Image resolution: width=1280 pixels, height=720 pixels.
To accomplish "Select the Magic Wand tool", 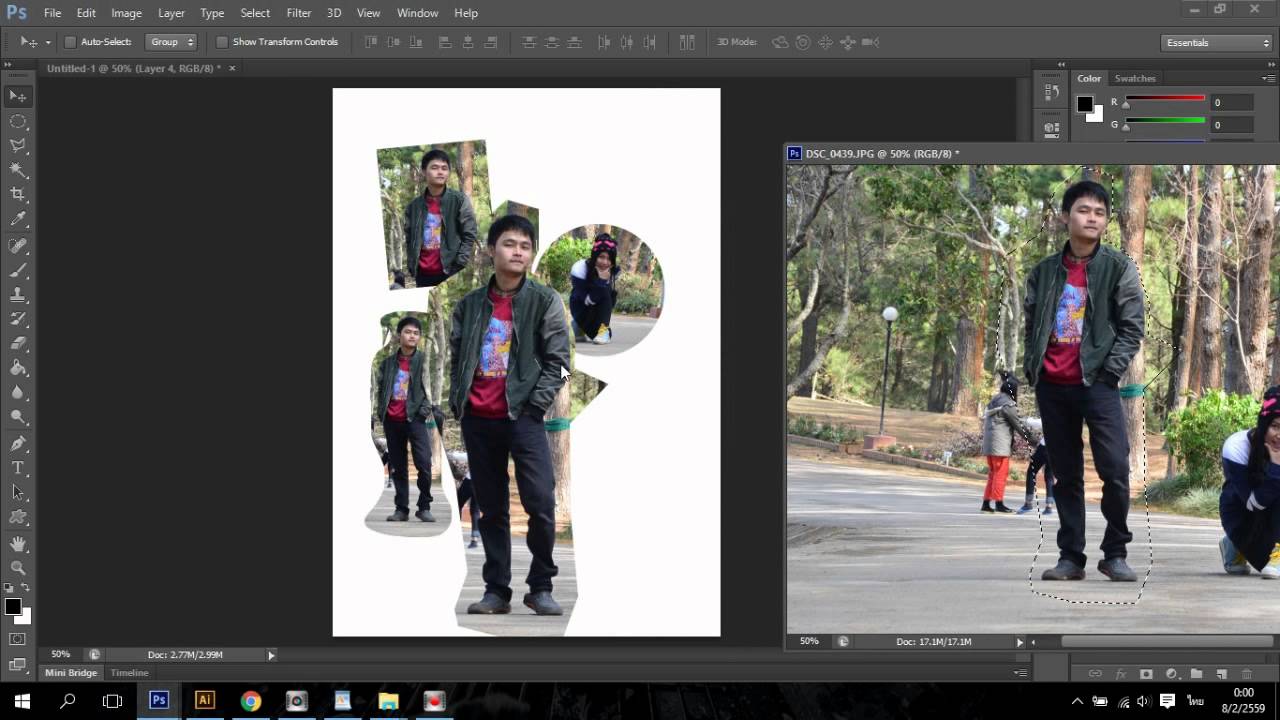I will click(18, 171).
